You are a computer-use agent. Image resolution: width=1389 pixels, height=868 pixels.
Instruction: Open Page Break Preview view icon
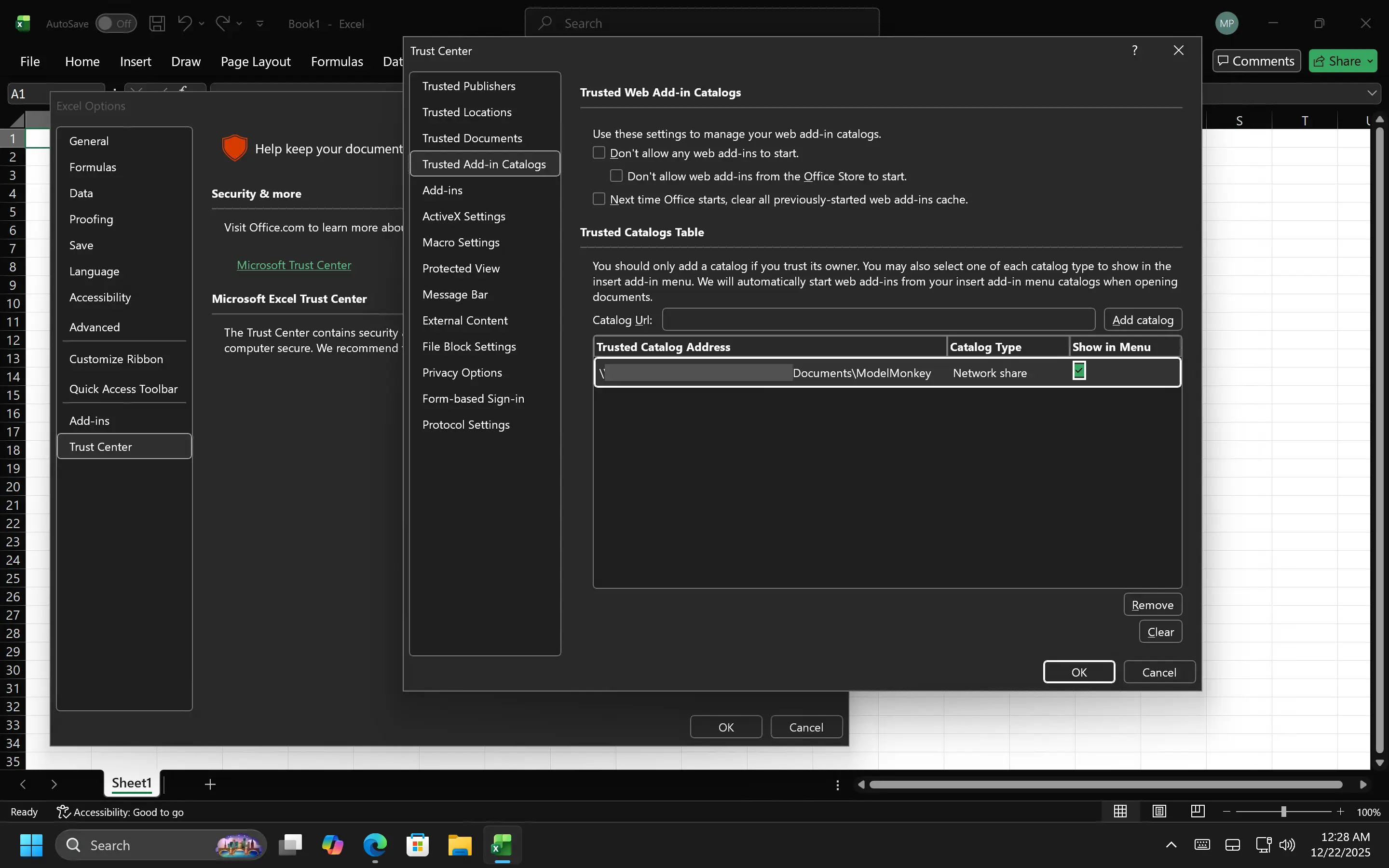[1198, 811]
